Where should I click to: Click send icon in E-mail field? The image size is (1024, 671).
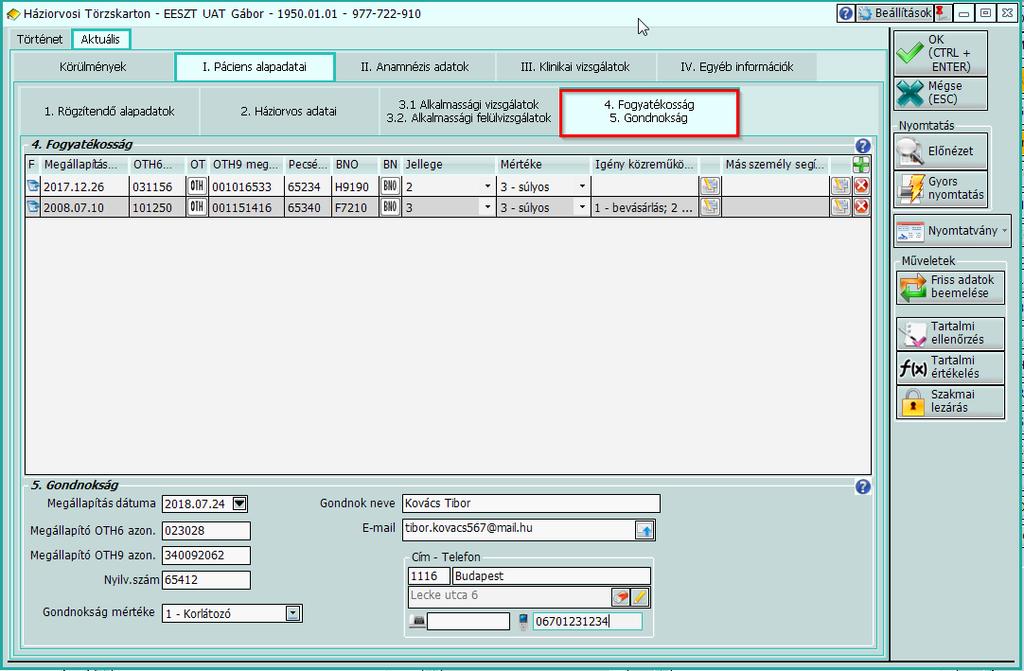(x=645, y=530)
